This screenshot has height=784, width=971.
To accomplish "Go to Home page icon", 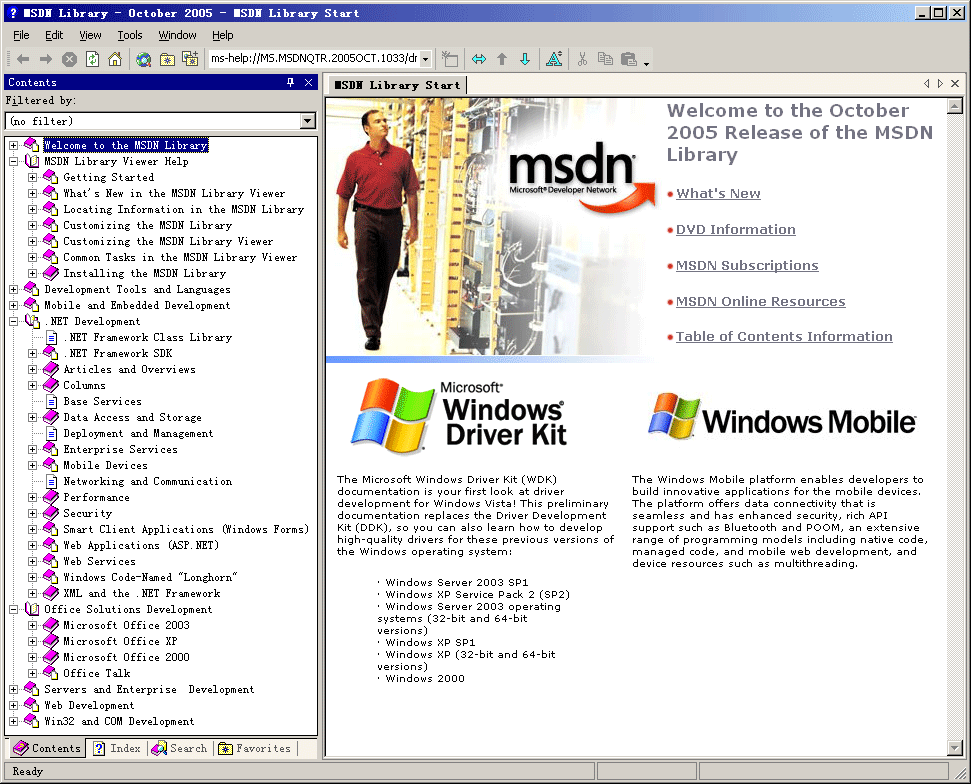I will [x=115, y=59].
